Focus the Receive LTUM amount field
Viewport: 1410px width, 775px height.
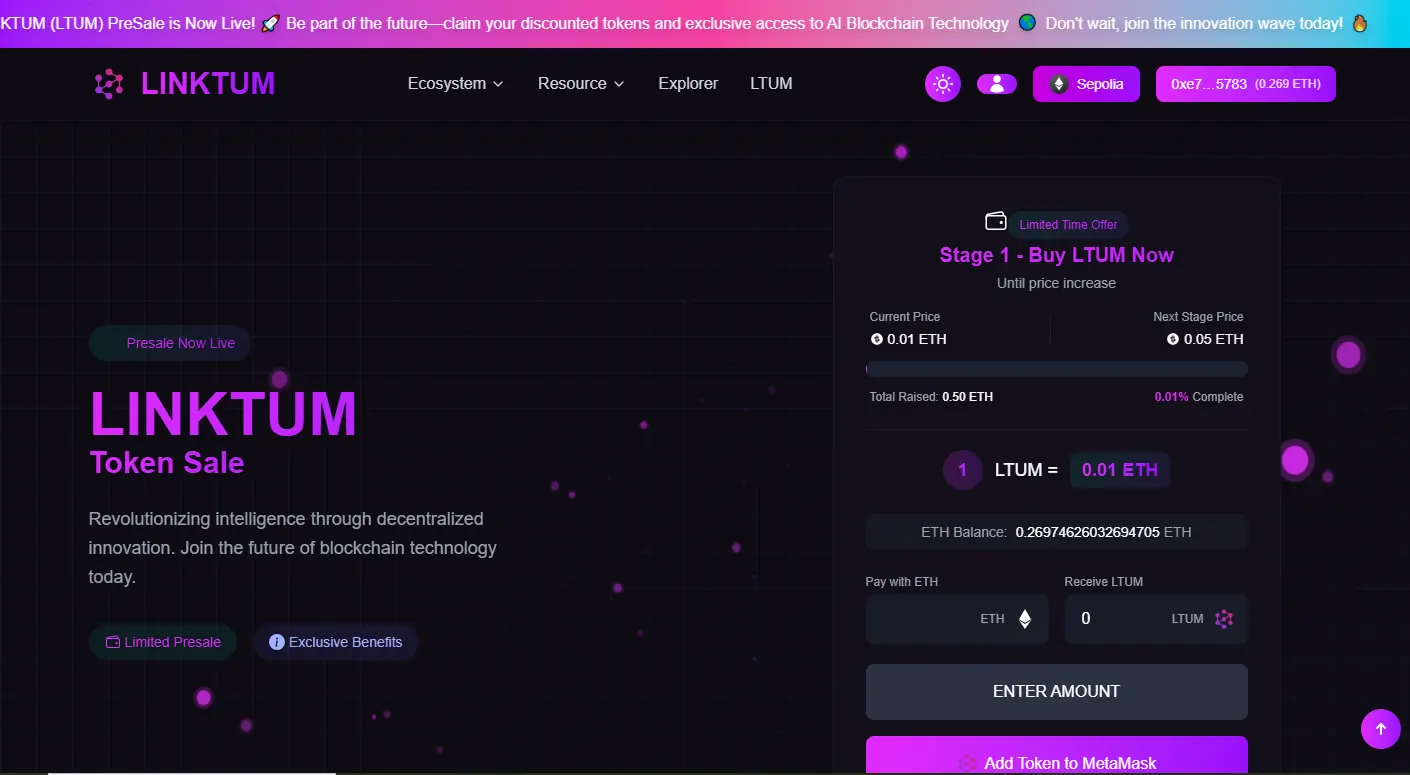coord(1156,619)
